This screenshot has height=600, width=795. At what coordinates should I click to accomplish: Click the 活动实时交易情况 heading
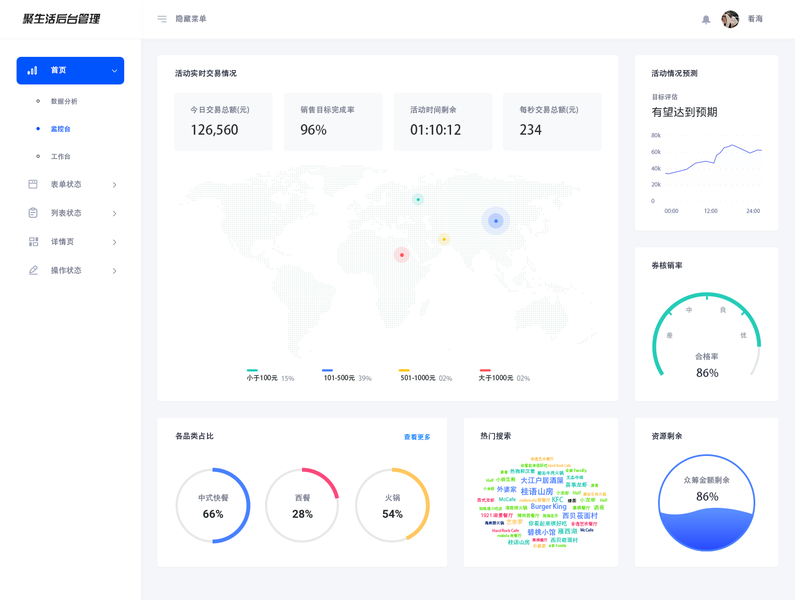pos(206,73)
